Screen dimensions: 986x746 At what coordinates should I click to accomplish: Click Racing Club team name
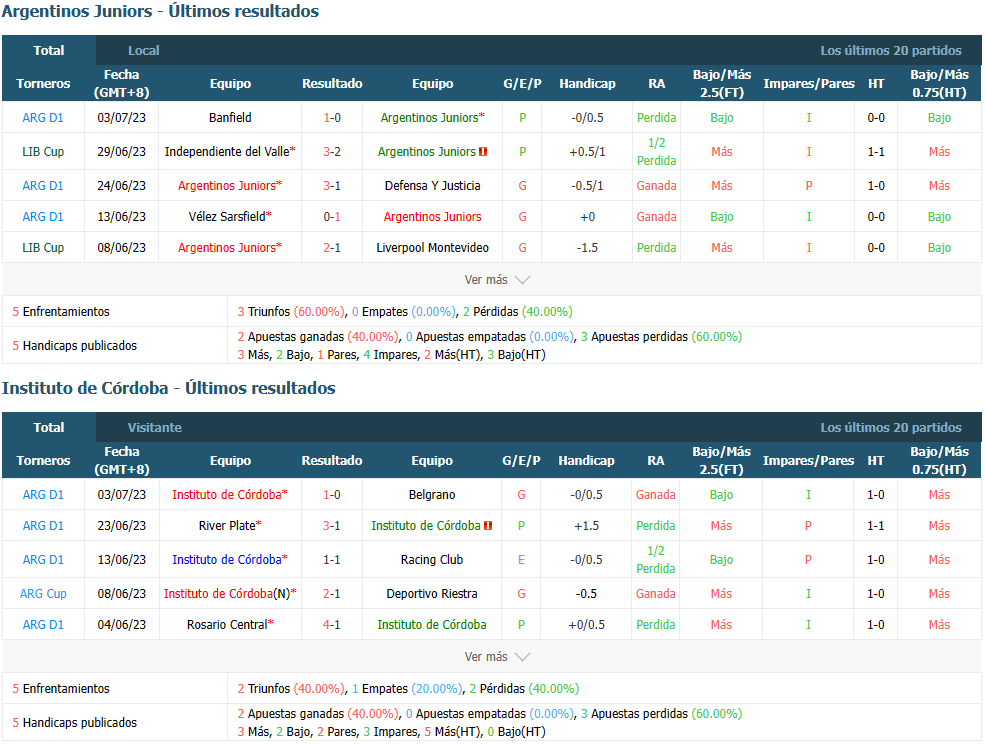tap(432, 560)
